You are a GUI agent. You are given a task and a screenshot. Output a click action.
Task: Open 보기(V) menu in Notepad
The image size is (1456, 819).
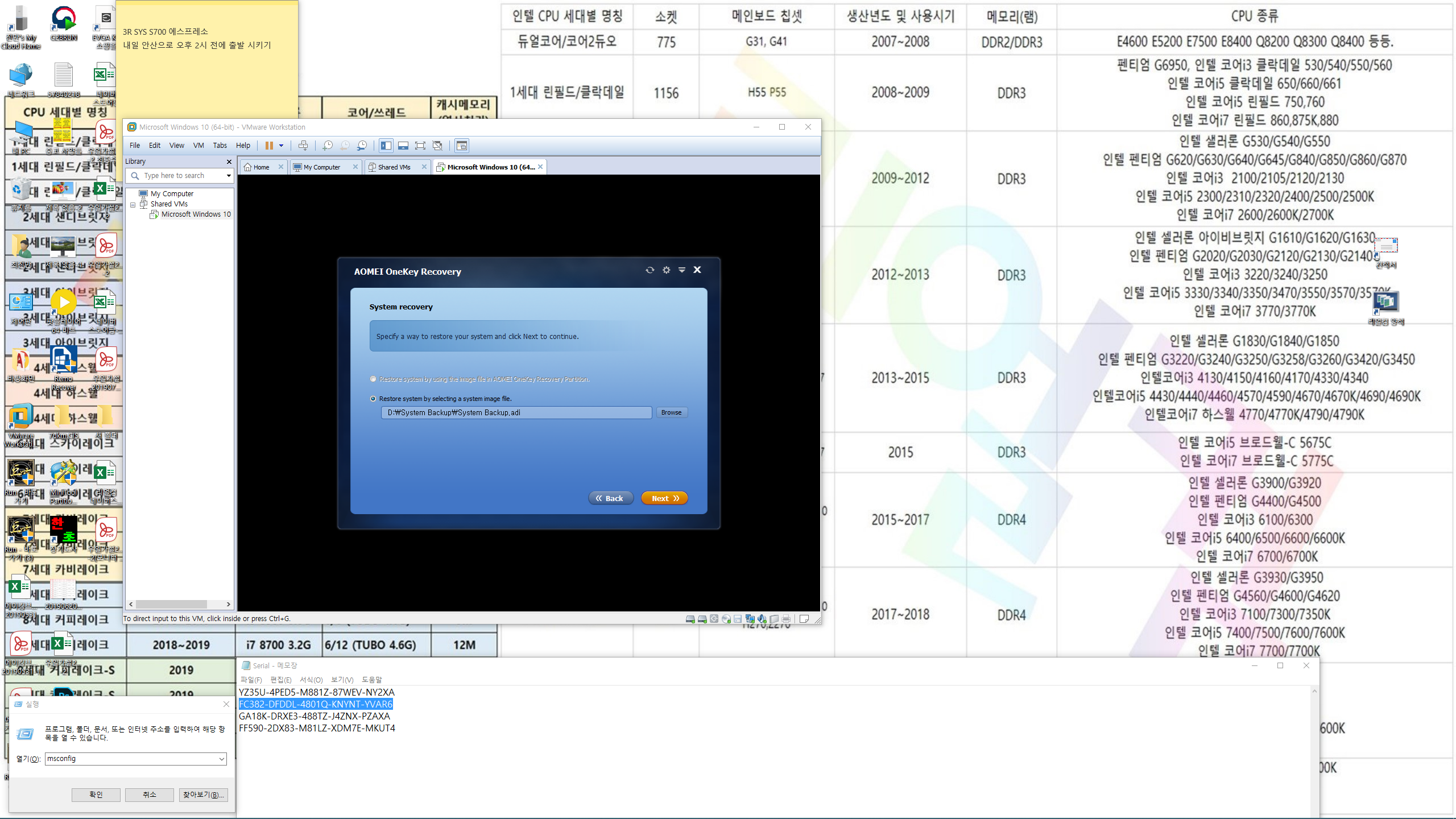click(342, 680)
